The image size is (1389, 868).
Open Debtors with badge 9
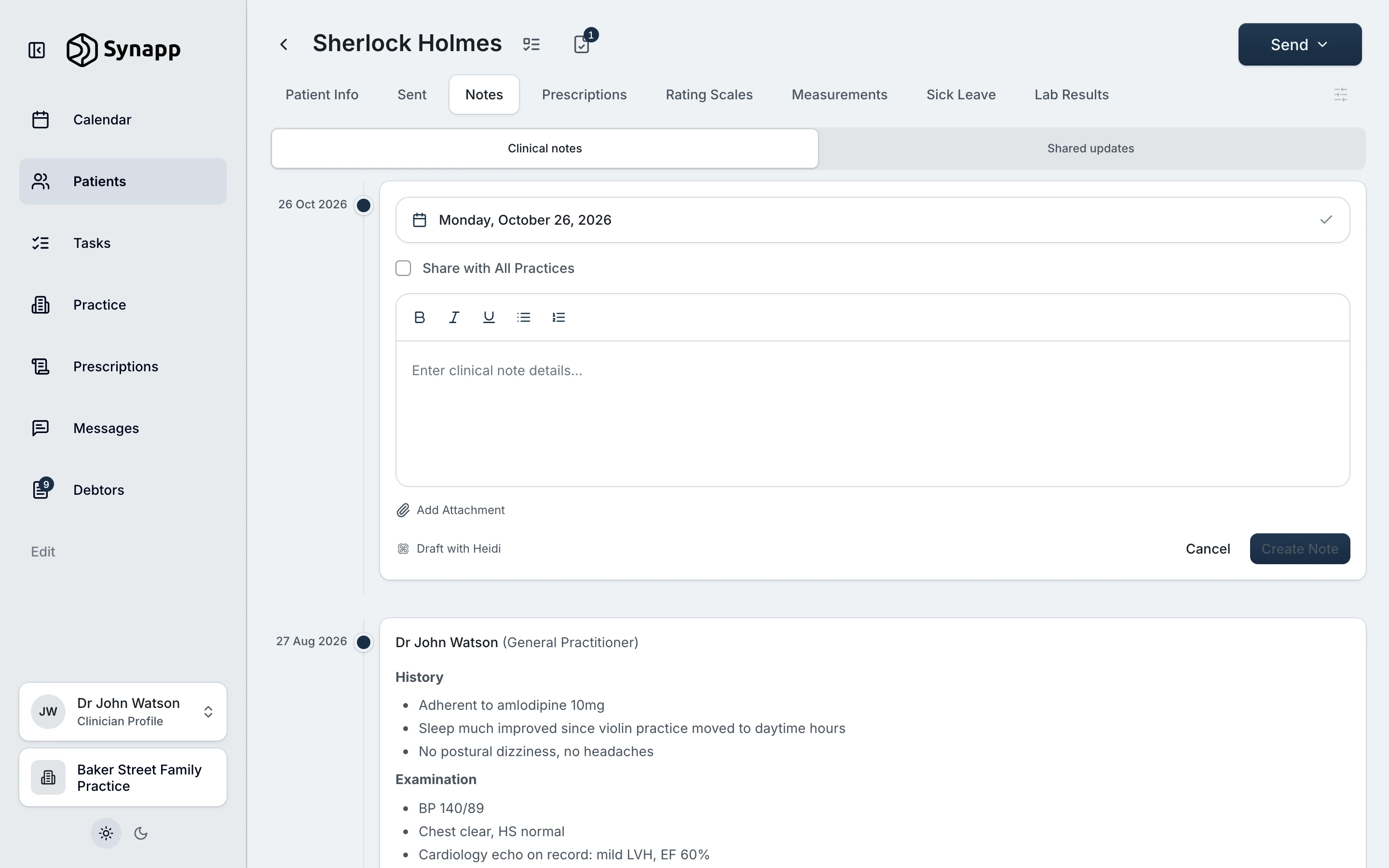tap(123, 489)
